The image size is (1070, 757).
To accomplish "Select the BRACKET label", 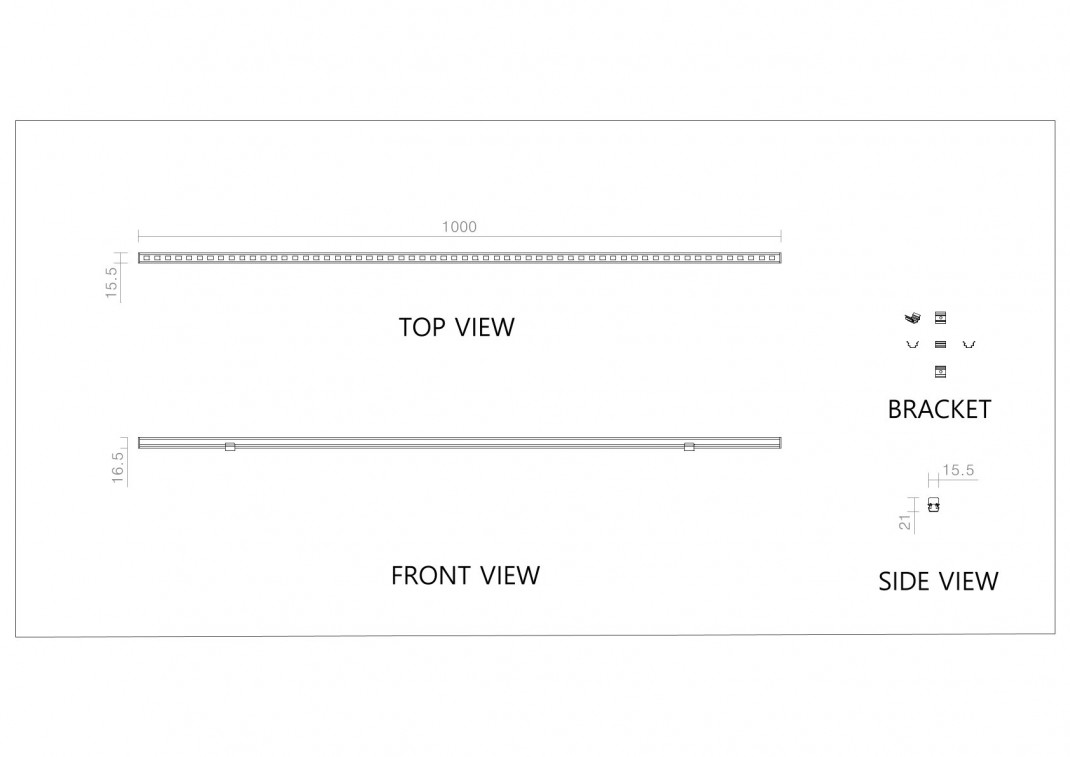I will (939, 410).
